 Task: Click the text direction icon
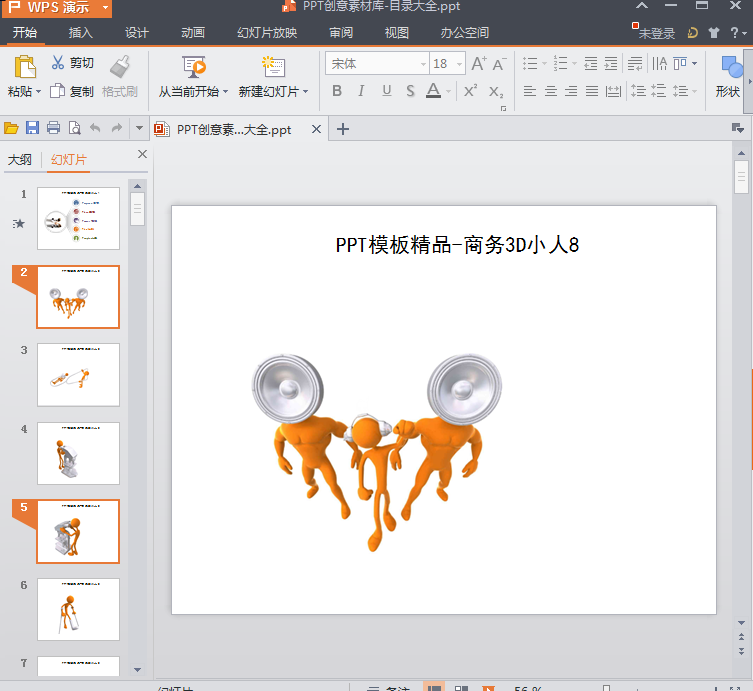[x=659, y=63]
